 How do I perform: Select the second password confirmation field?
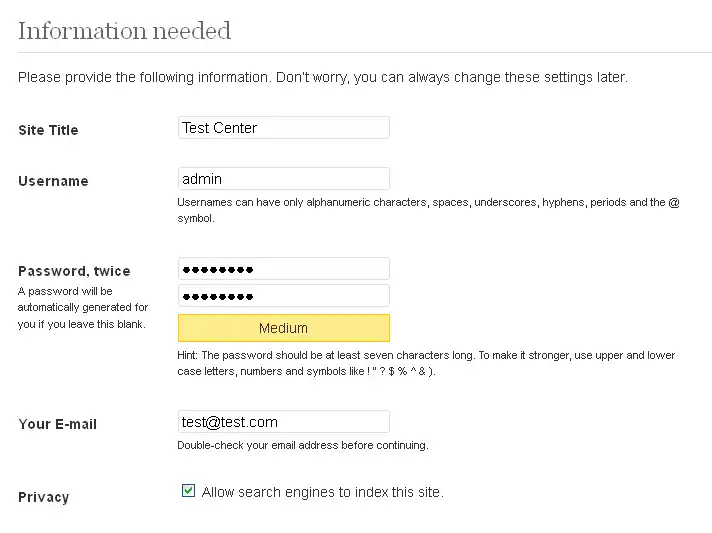click(284, 296)
